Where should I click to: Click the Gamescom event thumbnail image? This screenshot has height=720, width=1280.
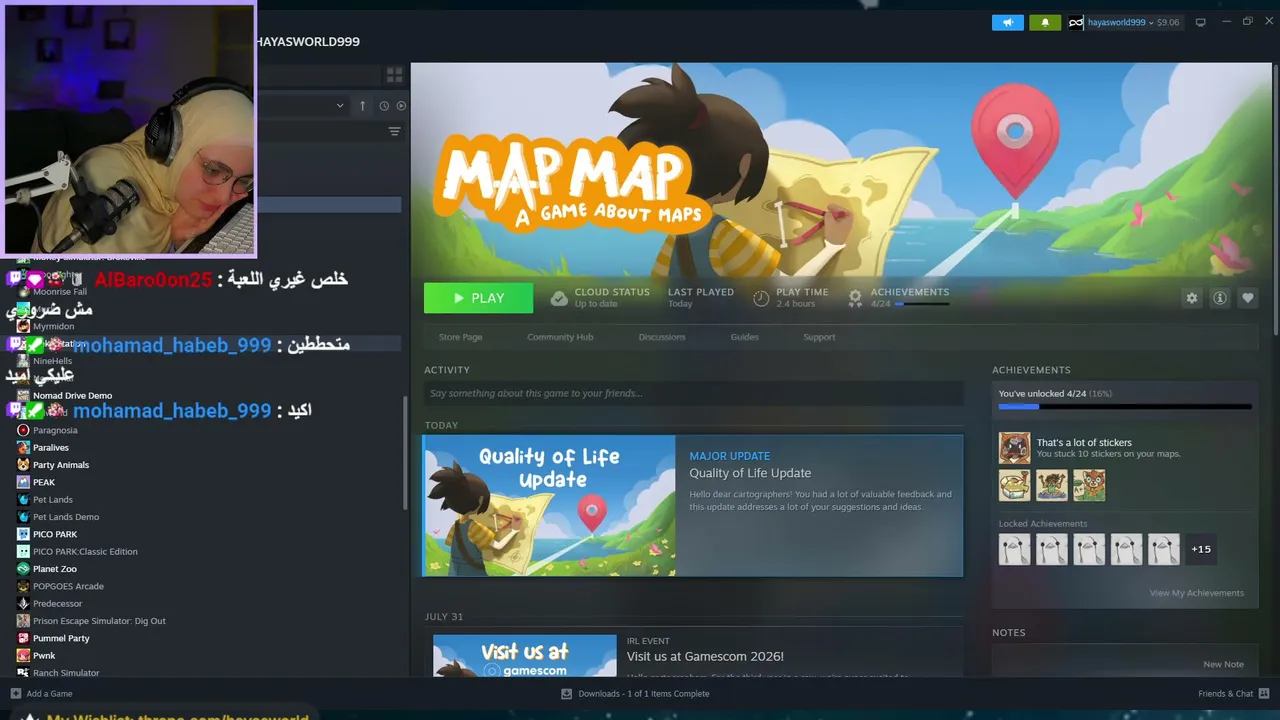coord(525,656)
